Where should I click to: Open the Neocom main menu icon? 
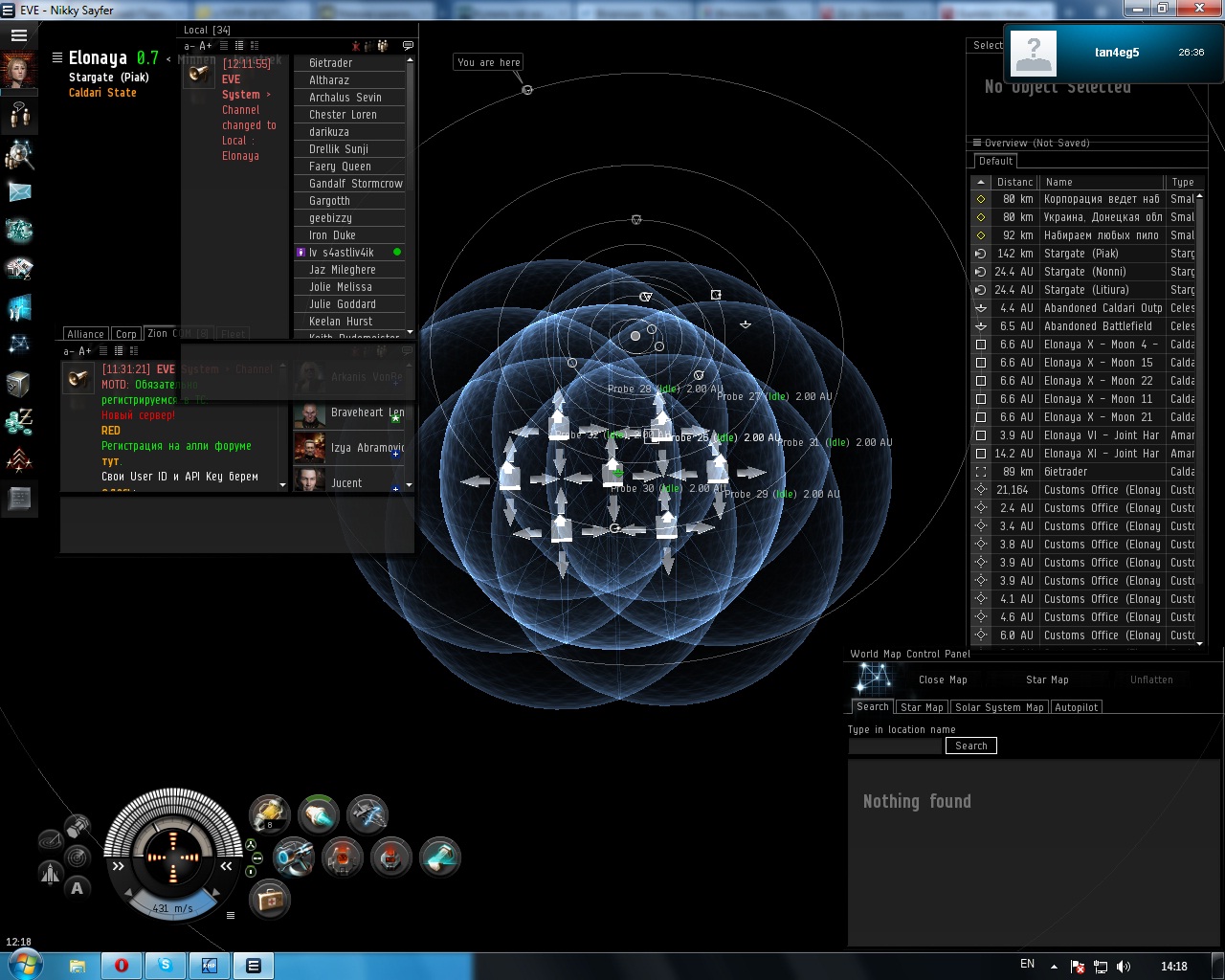point(19,36)
